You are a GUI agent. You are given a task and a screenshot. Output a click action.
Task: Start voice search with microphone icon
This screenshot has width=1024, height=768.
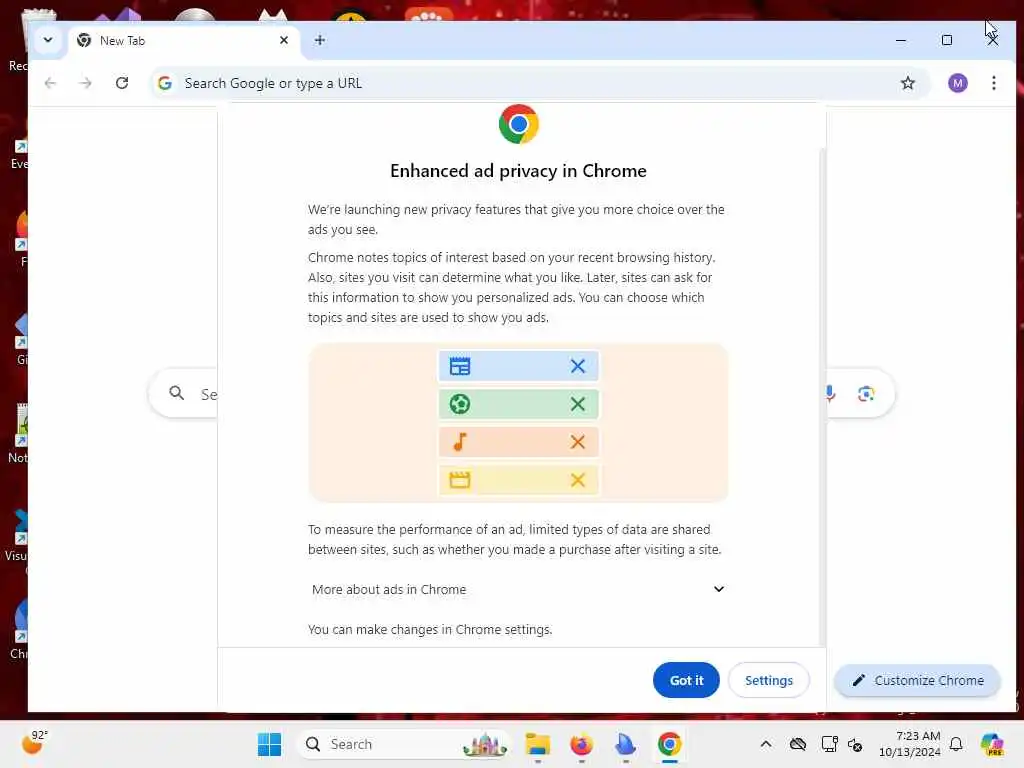point(829,393)
